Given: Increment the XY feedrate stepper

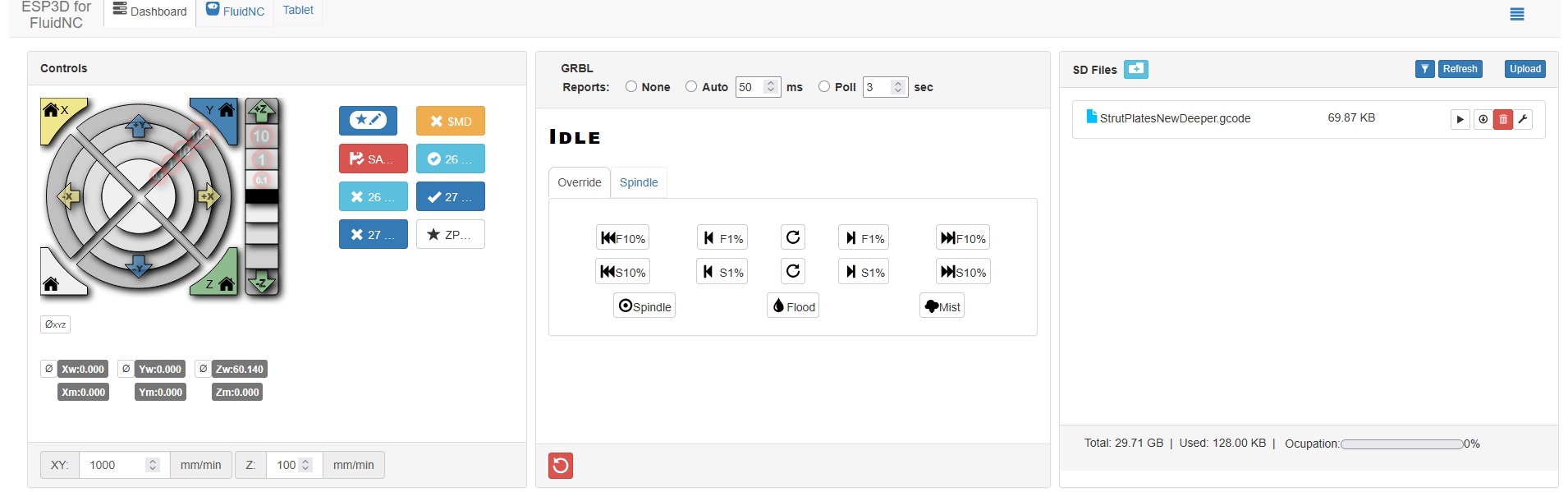Looking at the screenshot, I should (x=153, y=461).
